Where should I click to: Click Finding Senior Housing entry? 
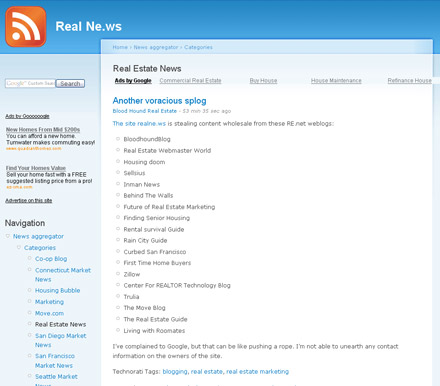pyautogui.click(x=156, y=218)
